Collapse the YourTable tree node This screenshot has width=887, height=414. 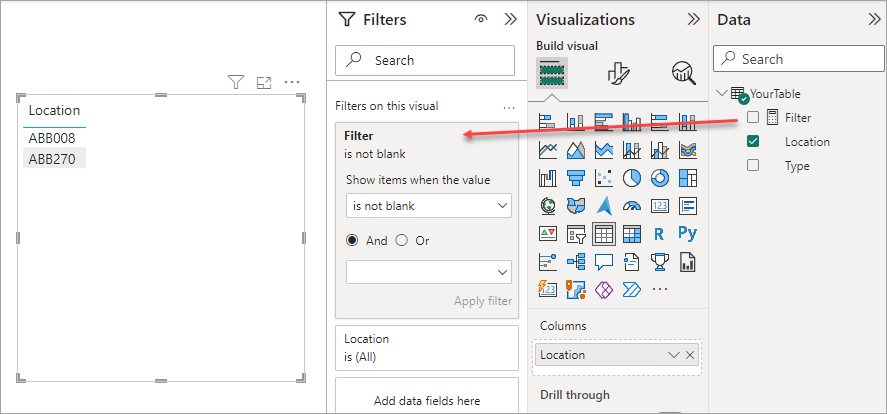click(721, 93)
